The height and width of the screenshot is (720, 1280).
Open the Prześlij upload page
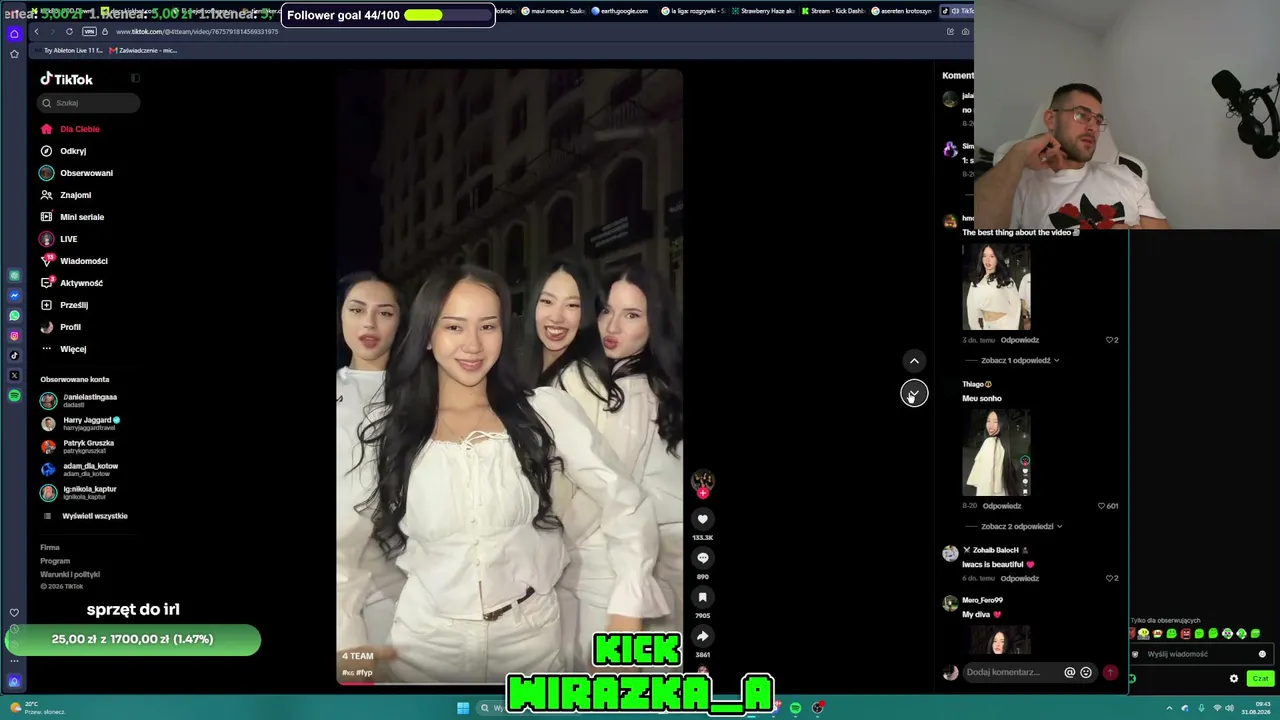[64, 305]
